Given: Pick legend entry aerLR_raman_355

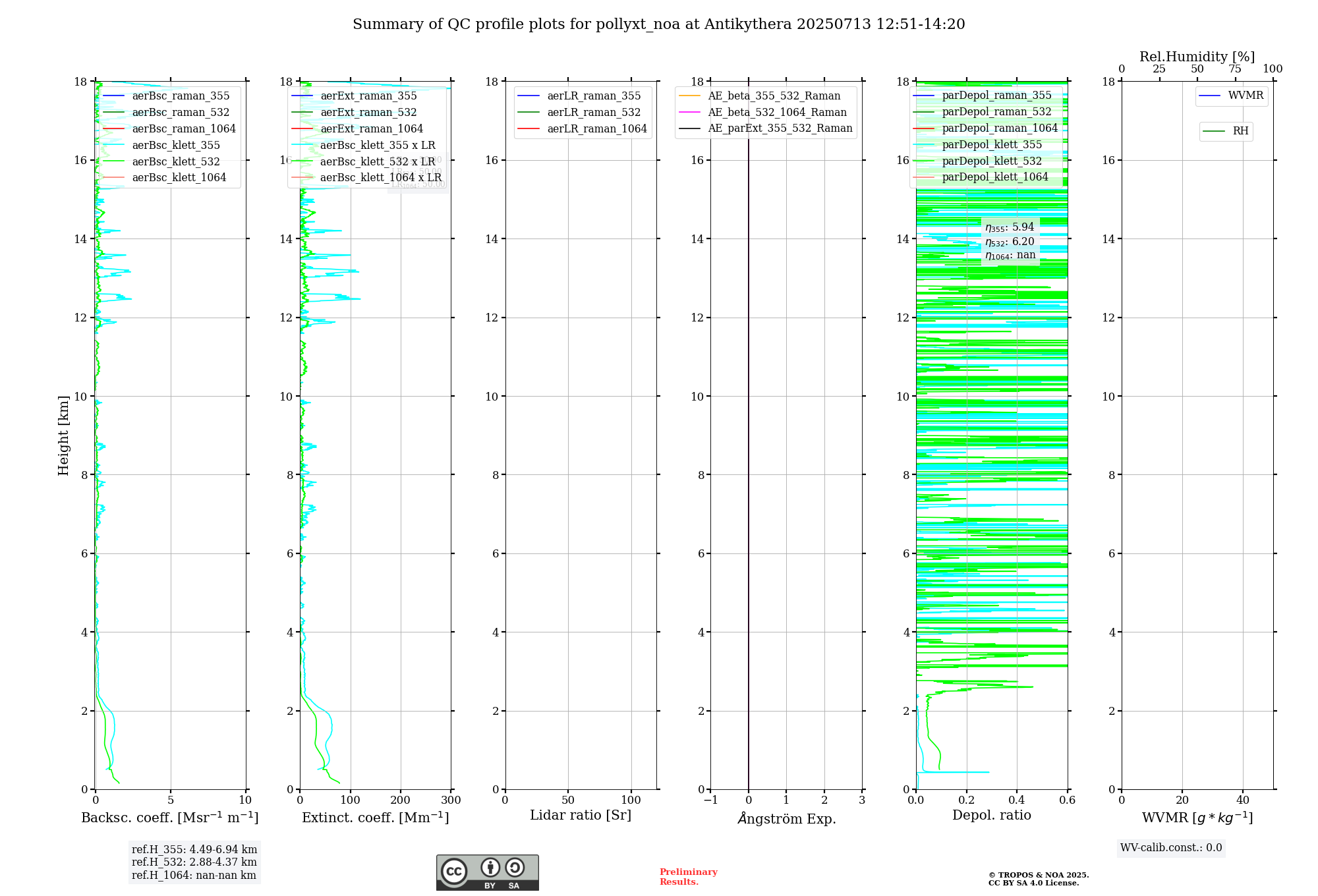Looking at the screenshot, I should (579, 96).
